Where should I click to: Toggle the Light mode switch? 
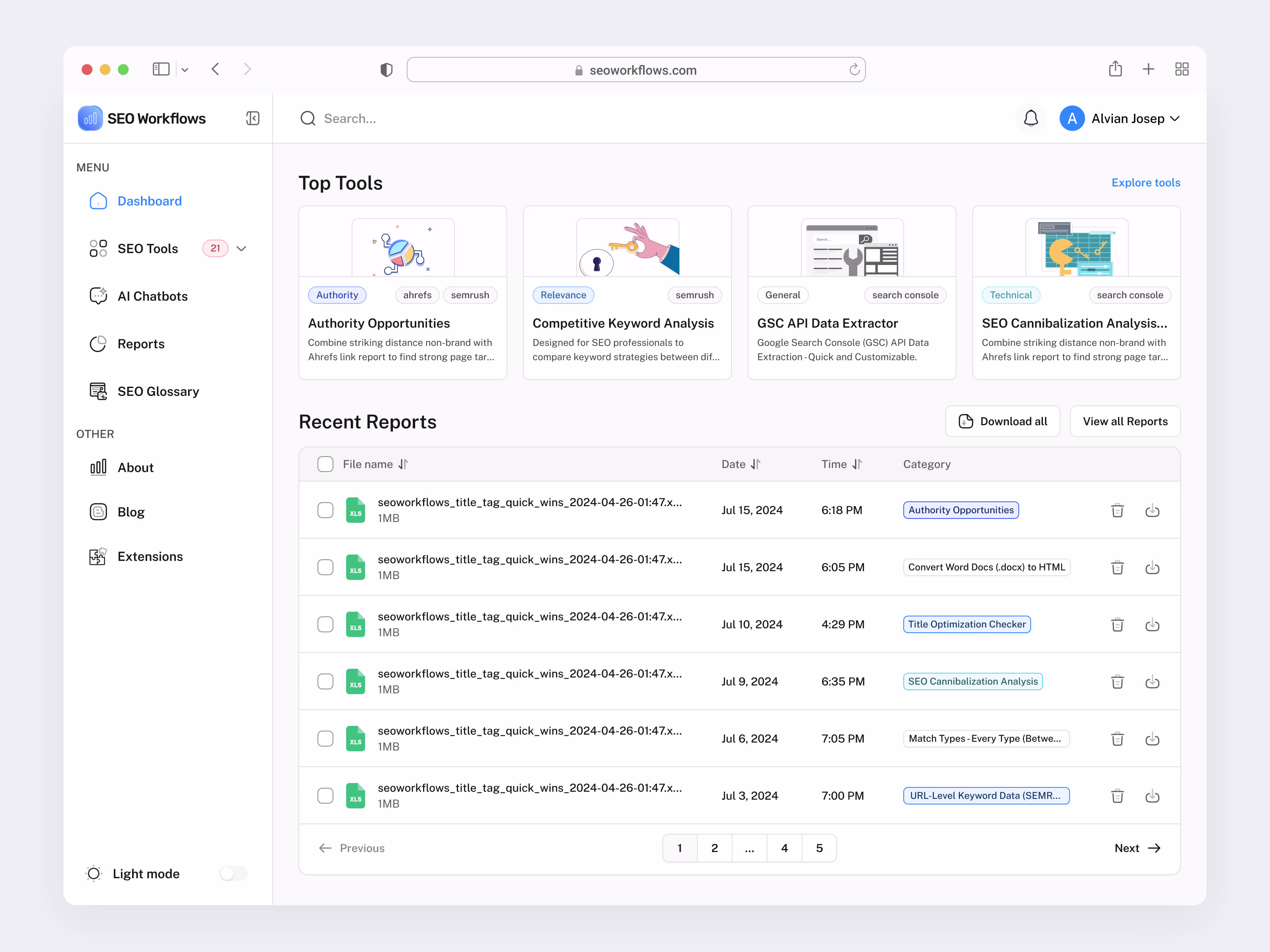coord(233,873)
